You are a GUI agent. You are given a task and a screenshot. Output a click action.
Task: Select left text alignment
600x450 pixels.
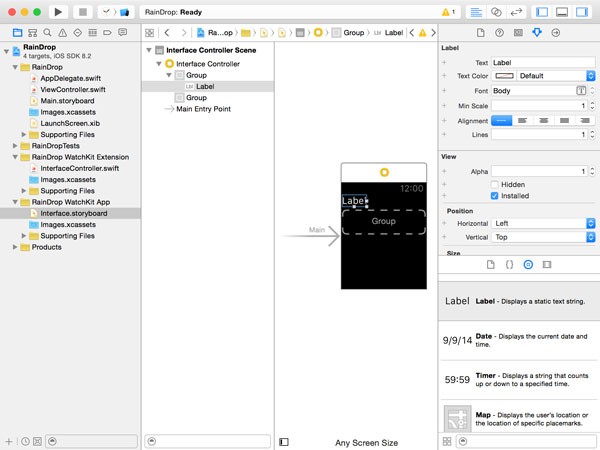click(x=522, y=121)
